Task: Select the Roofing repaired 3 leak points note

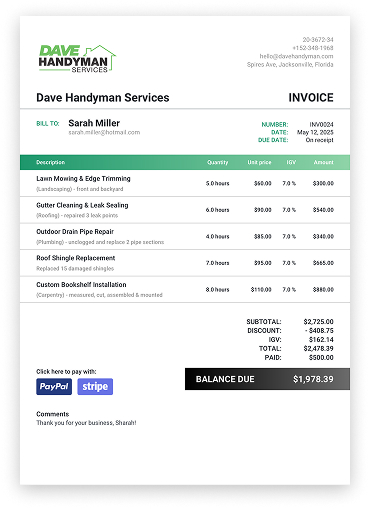Action: pyautogui.click(x=77, y=215)
